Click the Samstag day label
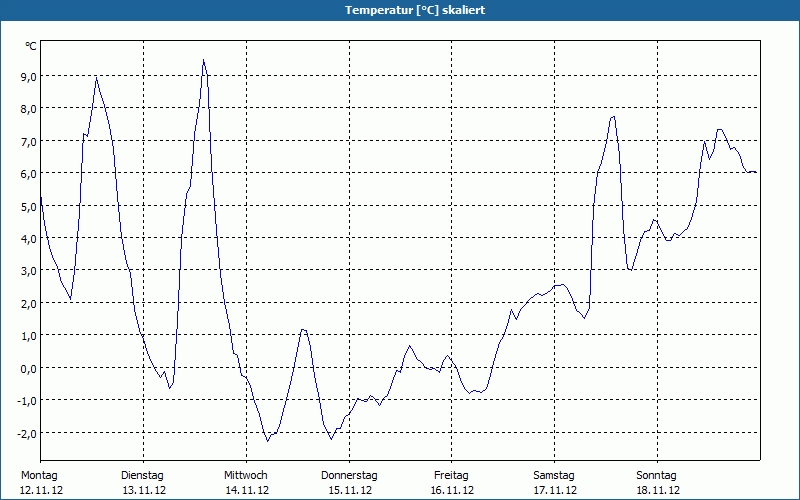The height and width of the screenshot is (500, 800). click(554, 476)
